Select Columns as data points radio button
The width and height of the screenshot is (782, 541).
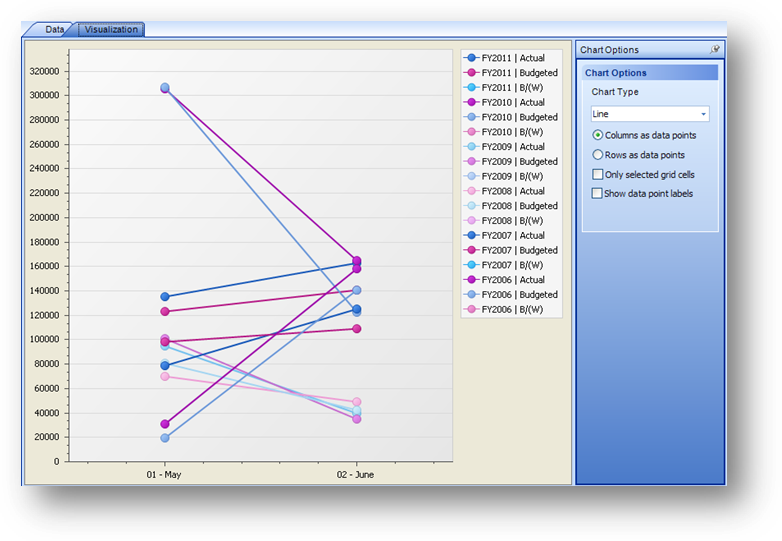(597, 135)
